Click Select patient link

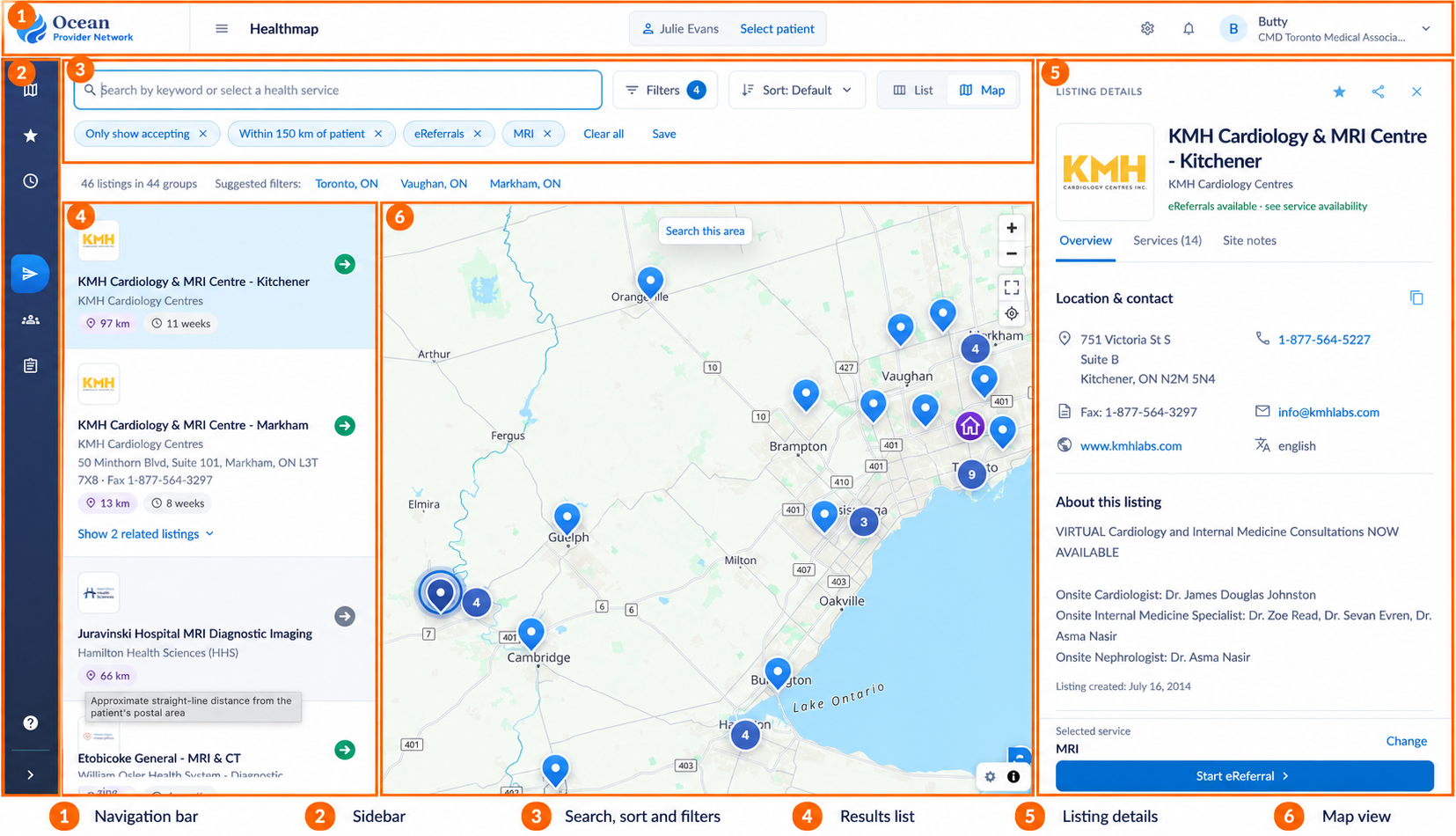[777, 29]
